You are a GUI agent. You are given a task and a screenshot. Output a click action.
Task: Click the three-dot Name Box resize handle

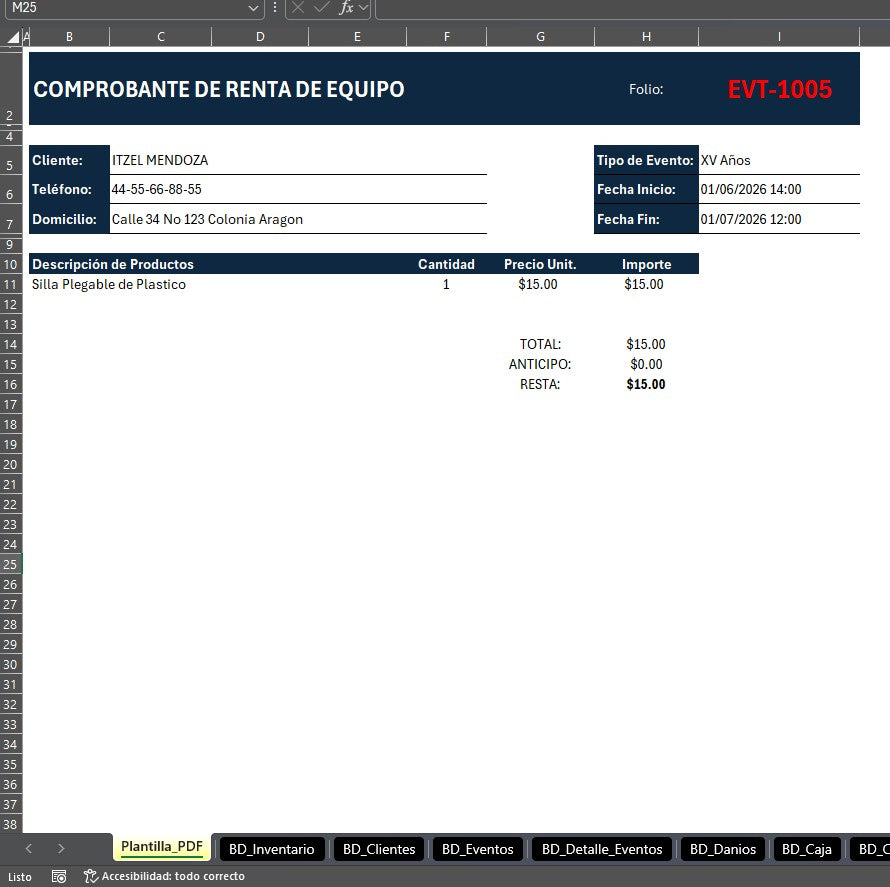(275, 8)
